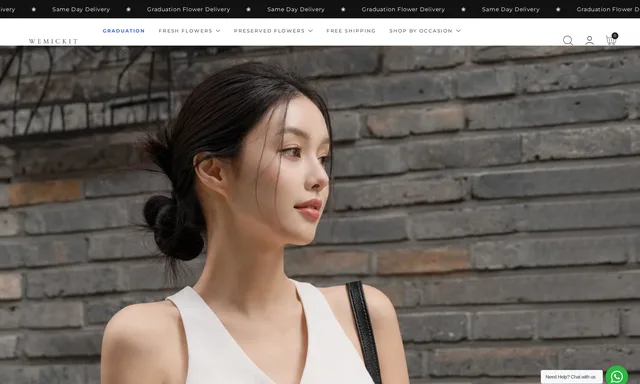640x384 pixels.
Task: Click the 'Need Help? Chat with us' bubble
Action: tap(571, 377)
